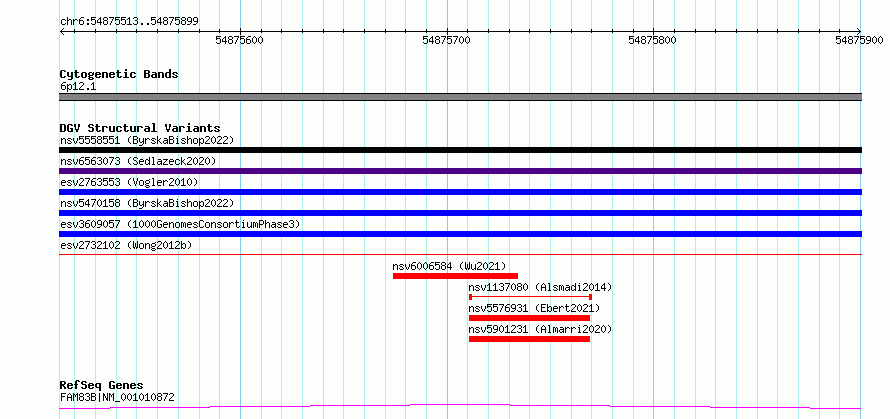Click the esv2732102 (Wong2012b) label
890x419 pixels.
[x=126, y=245]
